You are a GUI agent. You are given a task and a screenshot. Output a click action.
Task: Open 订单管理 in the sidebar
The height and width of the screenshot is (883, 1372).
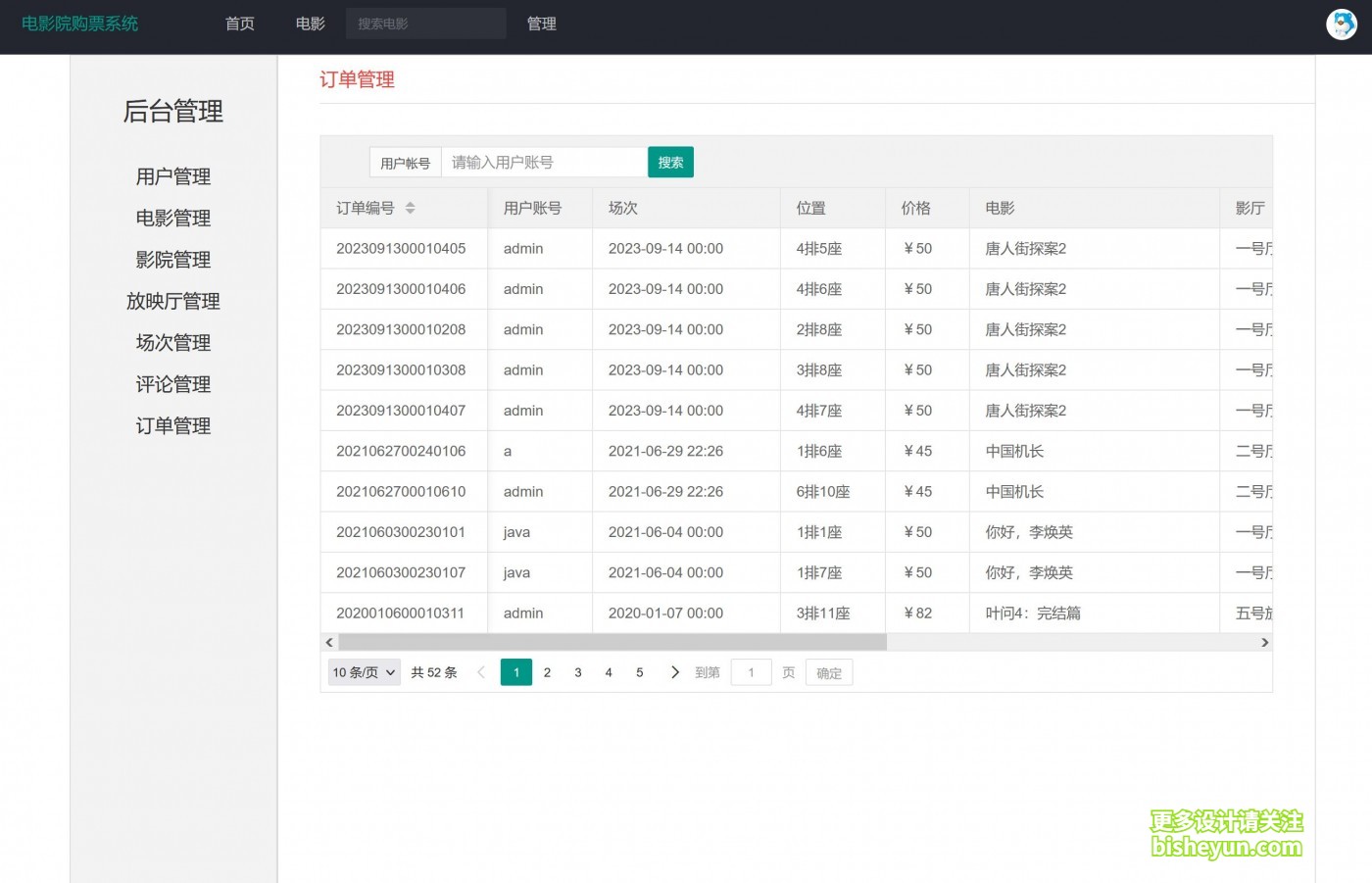[173, 425]
